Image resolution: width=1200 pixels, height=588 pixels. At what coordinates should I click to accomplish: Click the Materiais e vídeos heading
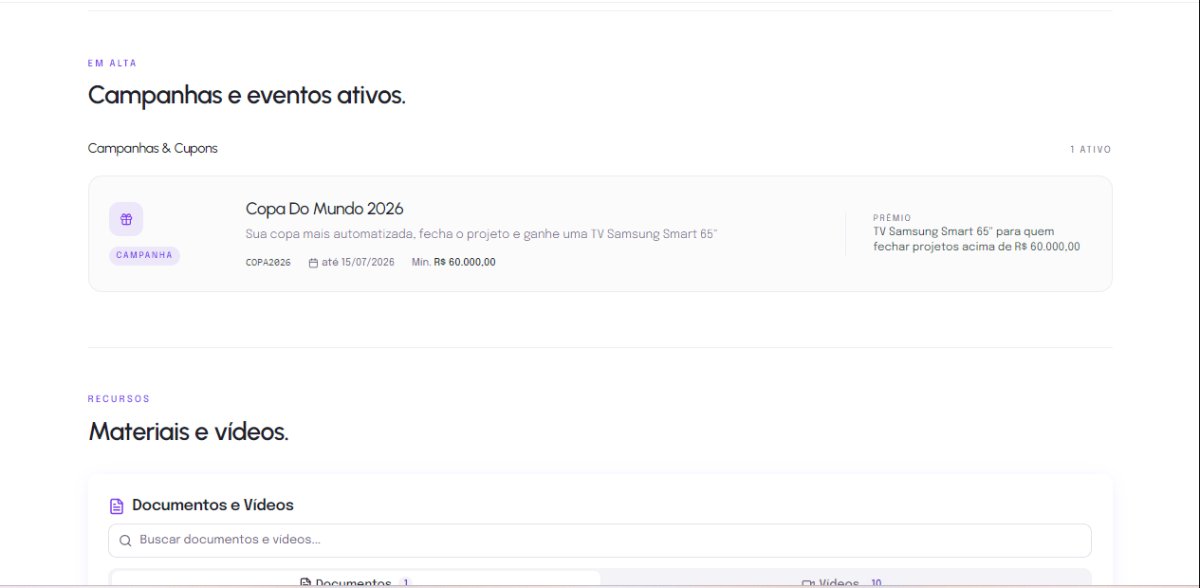pos(188,432)
